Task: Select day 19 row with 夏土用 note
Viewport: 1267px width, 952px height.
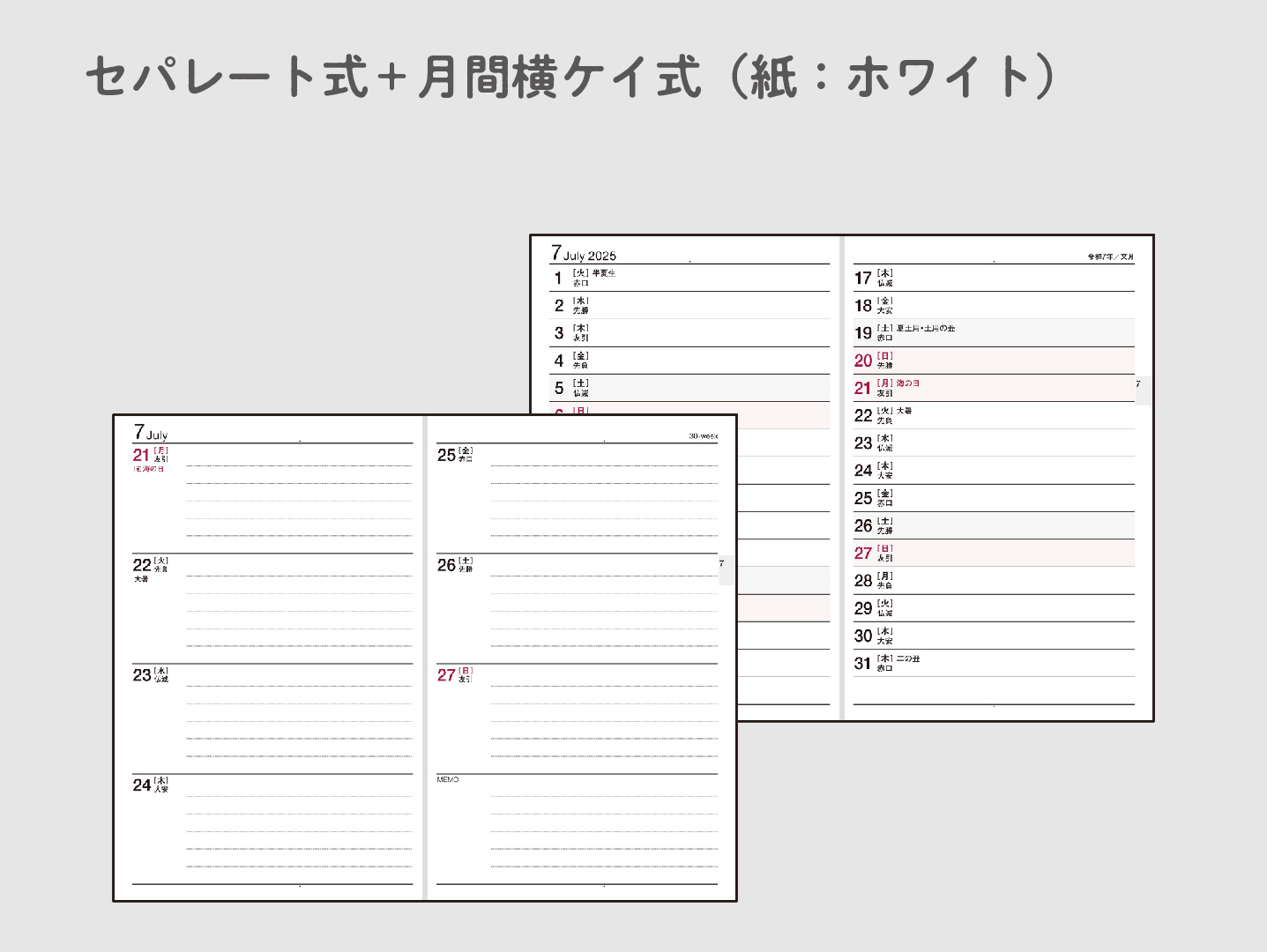Action: [994, 332]
